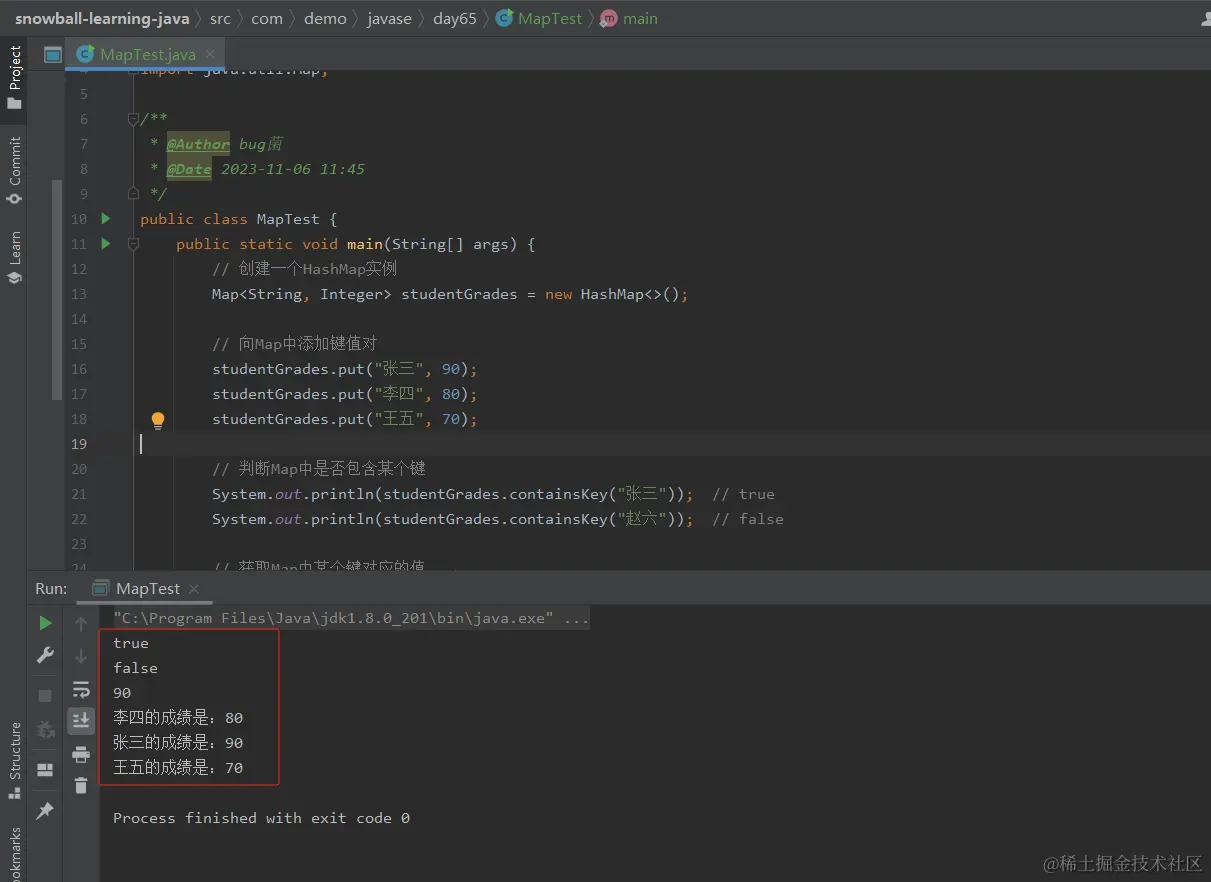
Task: Select the MapTest tab in Run panel
Action: pyautogui.click(x=146, y=589)
